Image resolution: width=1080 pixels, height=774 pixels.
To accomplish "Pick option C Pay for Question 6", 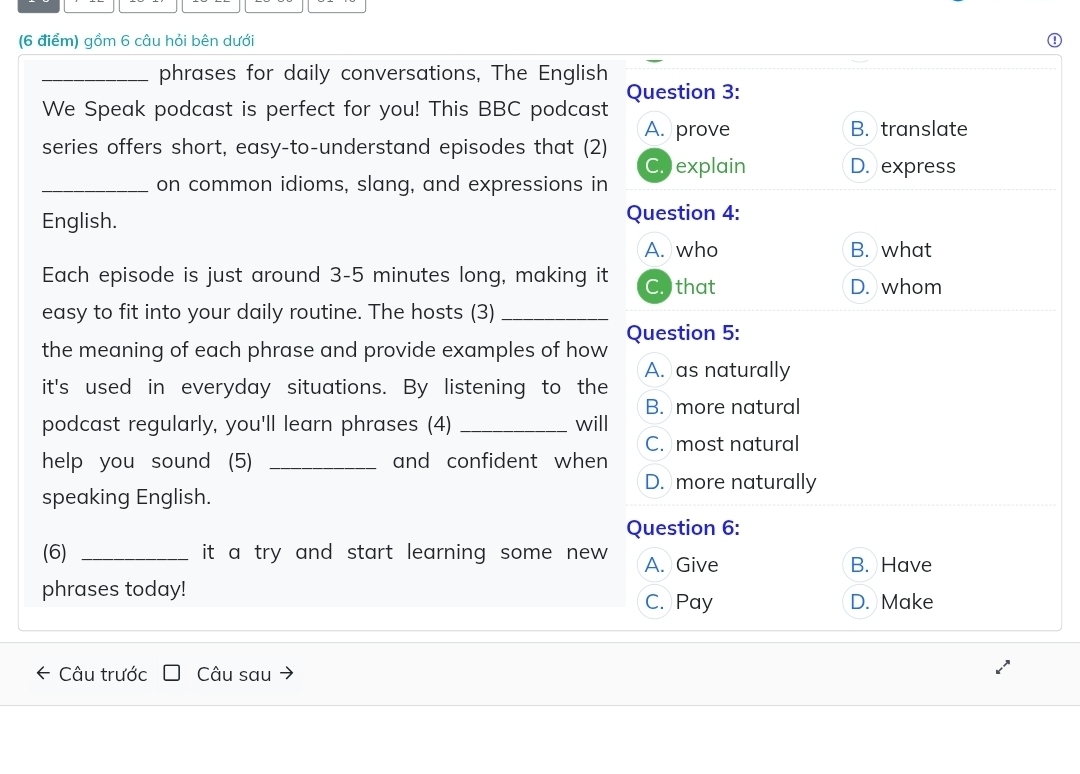I will [x=654, y=602].
